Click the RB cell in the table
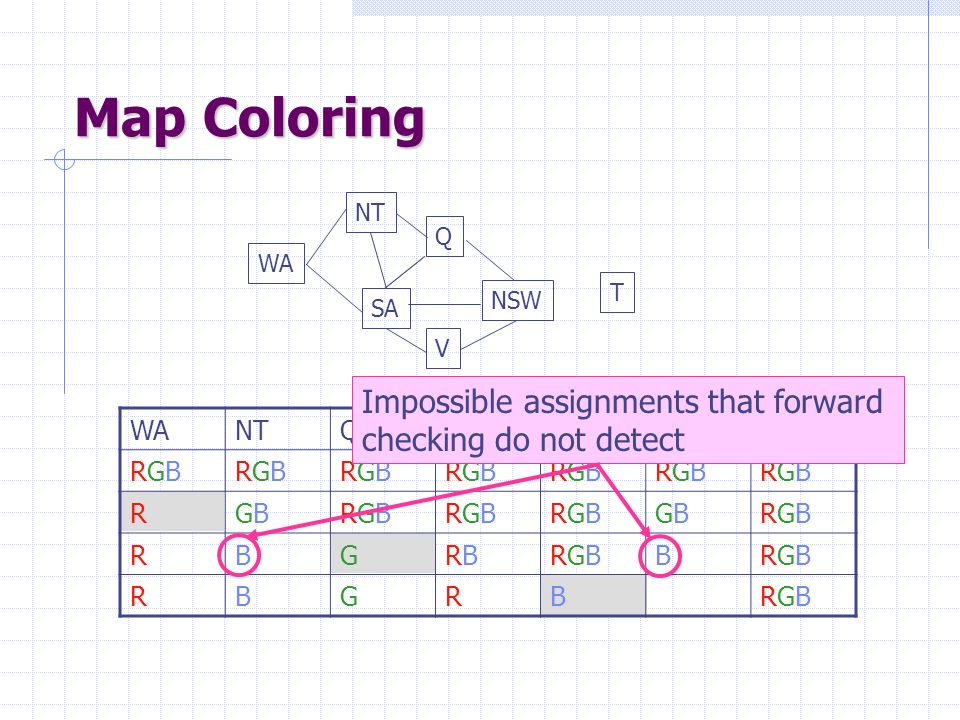960x720 pixels. [488, 554]
